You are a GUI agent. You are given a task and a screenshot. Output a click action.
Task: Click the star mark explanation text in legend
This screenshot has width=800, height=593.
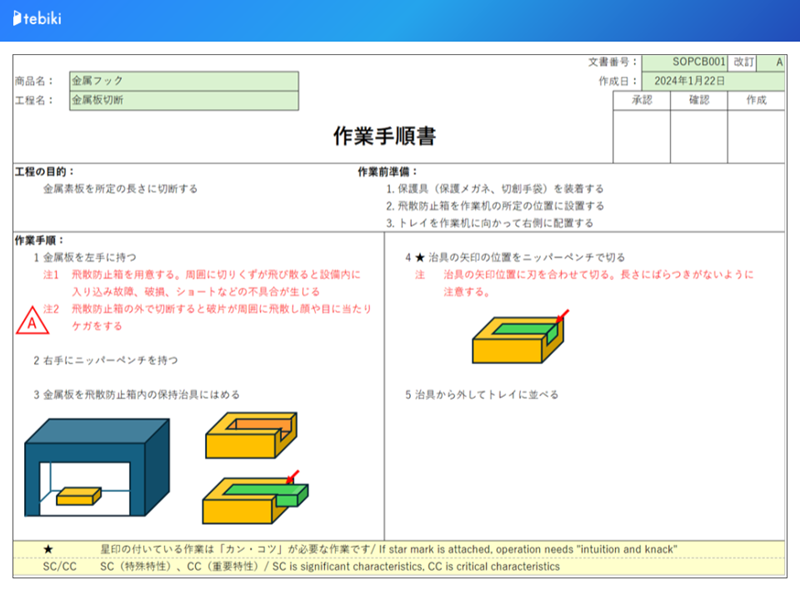point(389,549)
